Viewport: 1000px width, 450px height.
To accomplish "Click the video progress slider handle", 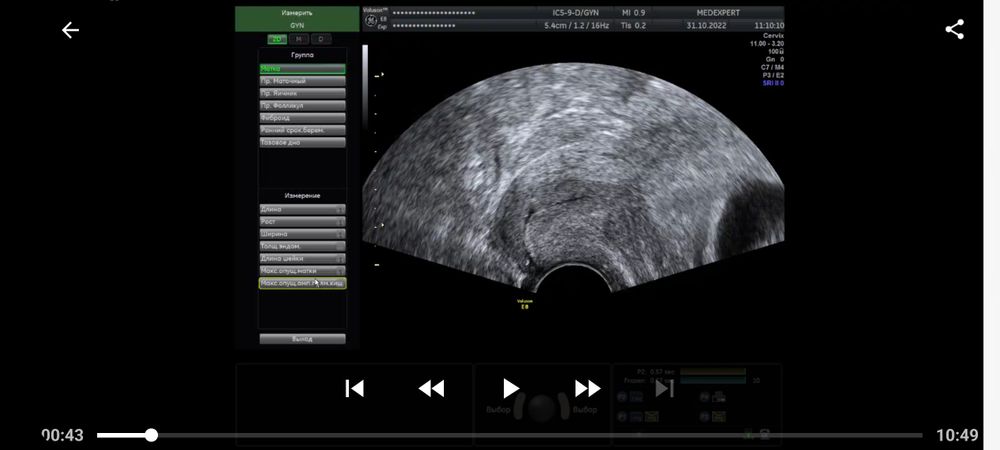I will 151,435.
